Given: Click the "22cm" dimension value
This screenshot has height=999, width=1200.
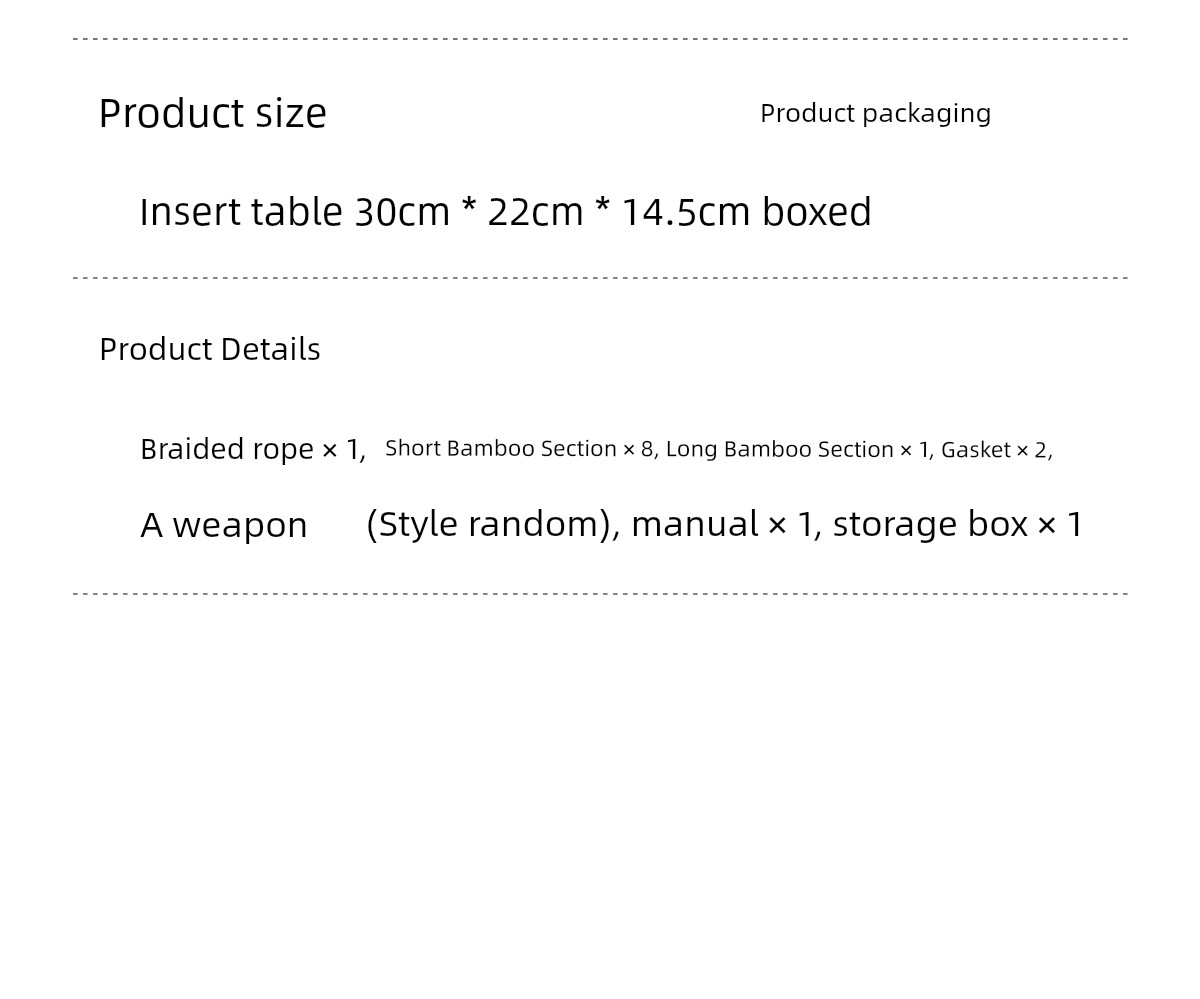Looking at the screenshot, I should pyautogui.click(x=535, y=212).
